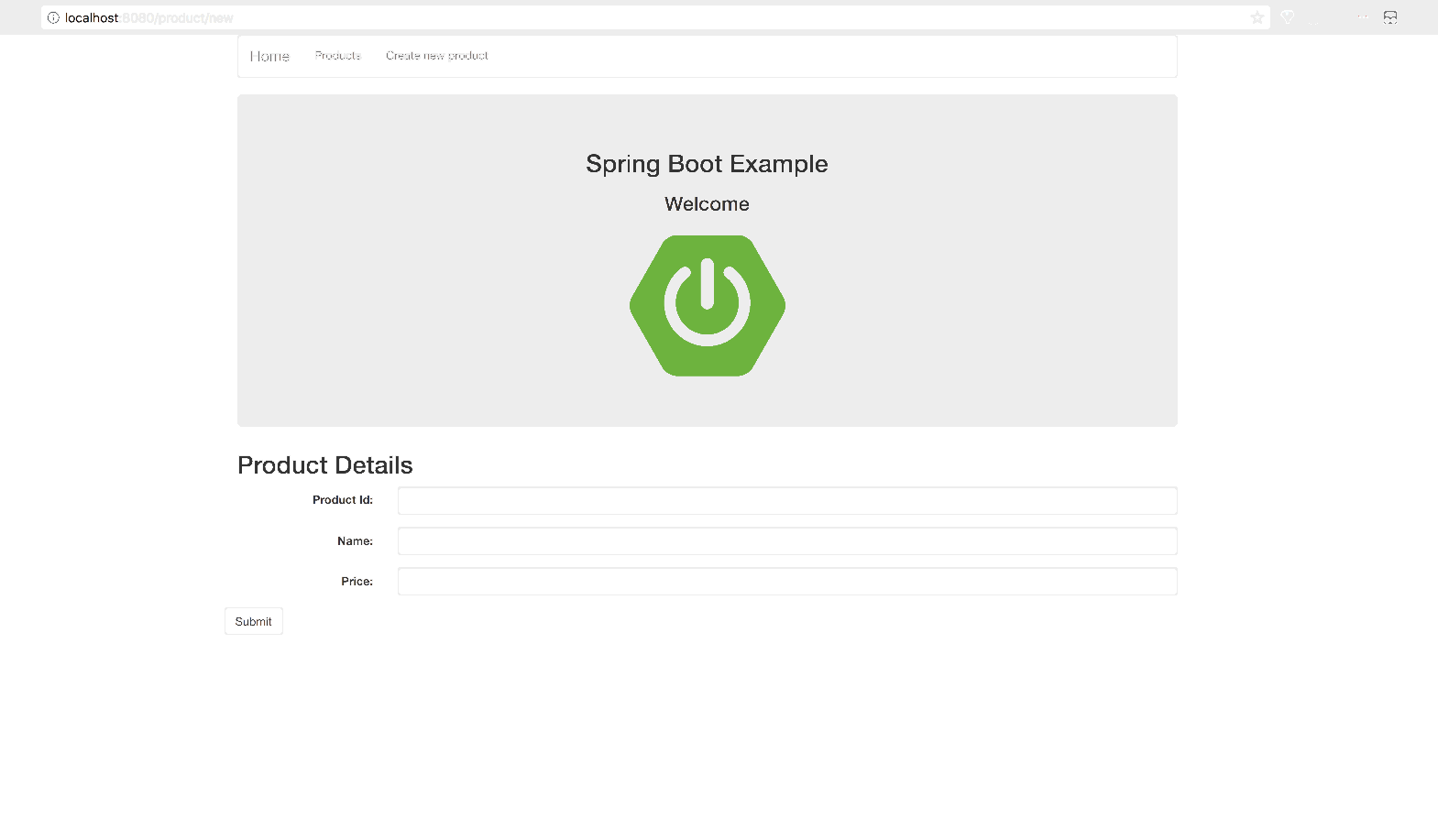Click the Price: label
The image size is (1438, 840).
(357, 582)
